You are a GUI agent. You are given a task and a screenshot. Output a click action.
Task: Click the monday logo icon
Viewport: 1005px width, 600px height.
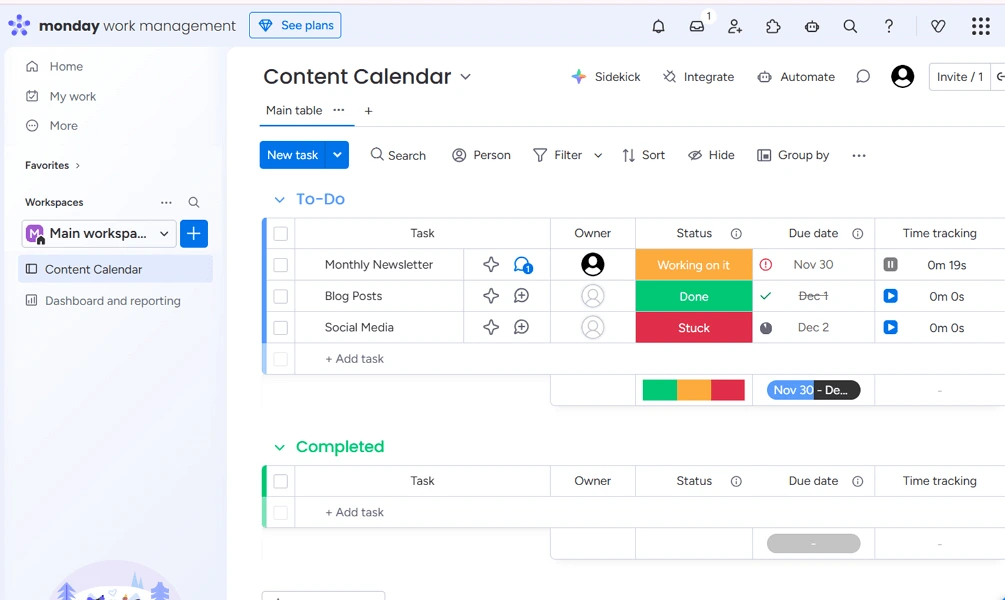(x=19, y=25)
